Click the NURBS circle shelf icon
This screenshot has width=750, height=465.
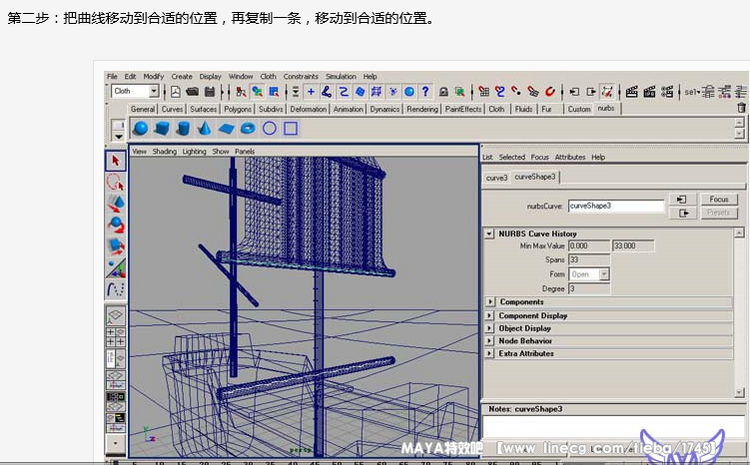(269, 128)
